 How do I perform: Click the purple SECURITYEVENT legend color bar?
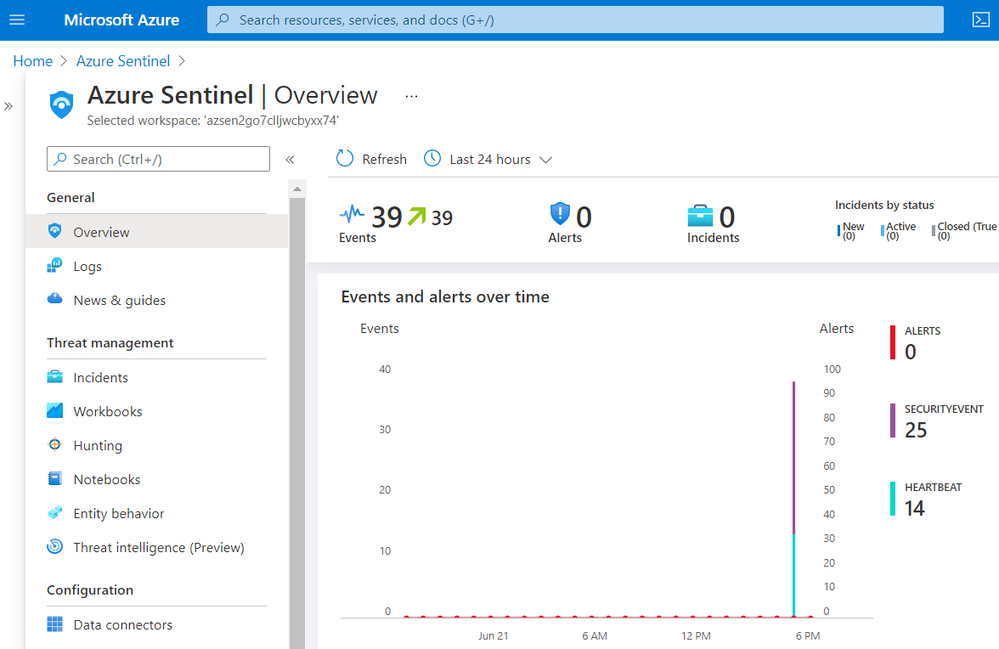(893, 420)
